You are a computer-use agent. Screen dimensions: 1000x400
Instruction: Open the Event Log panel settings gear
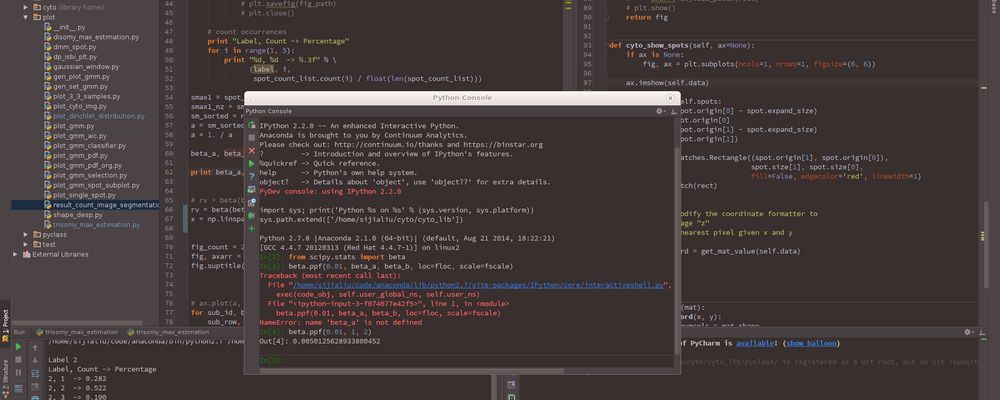coord(969,332)
